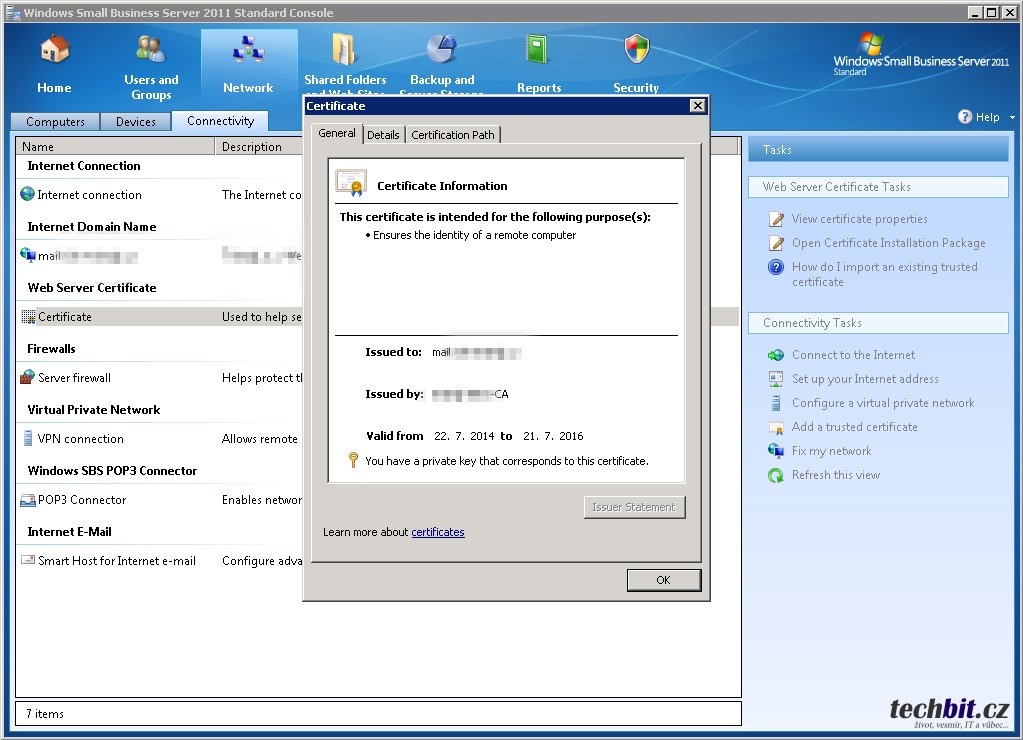This screenshot has height=740, width=1023.
Task: Switch to the Details tab
Action: click(383, 135)
